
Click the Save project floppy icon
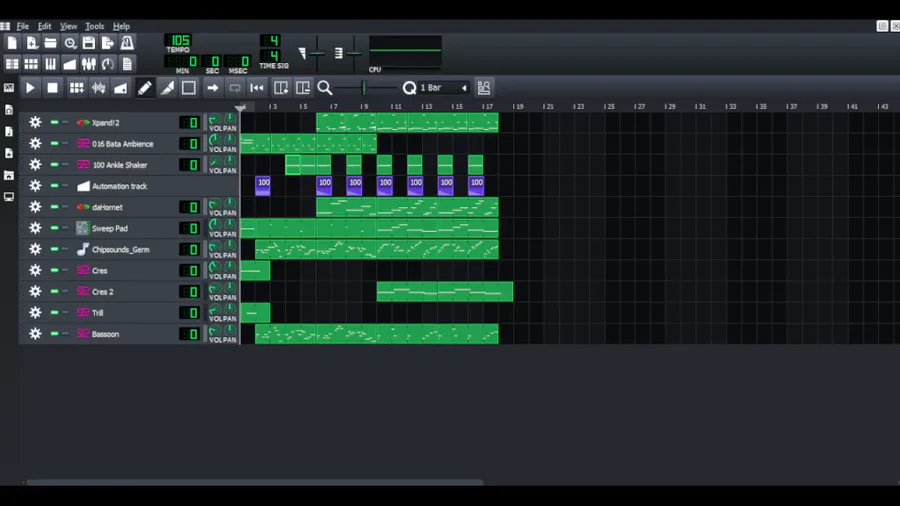coord(89,43)
